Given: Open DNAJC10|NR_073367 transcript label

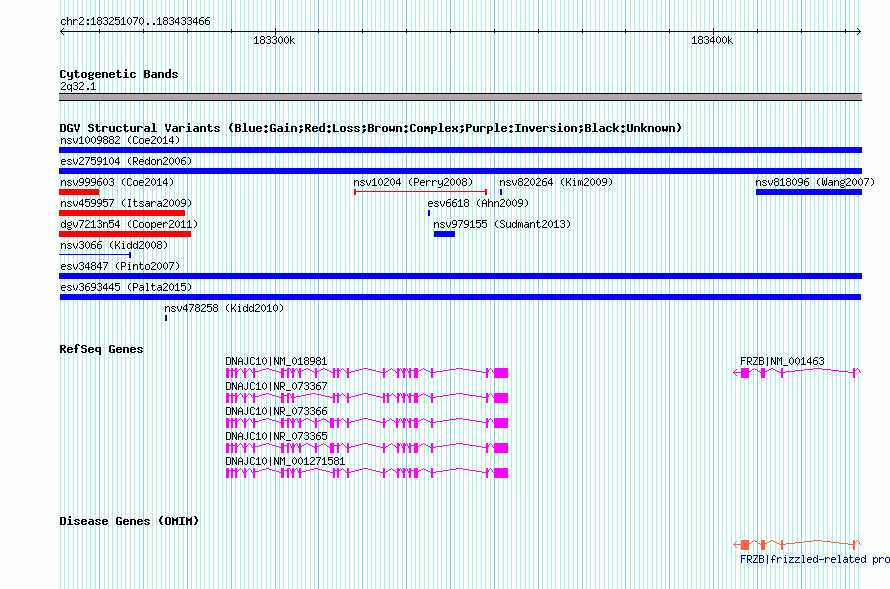Looking at the screenshot, I should pos(276,386).
